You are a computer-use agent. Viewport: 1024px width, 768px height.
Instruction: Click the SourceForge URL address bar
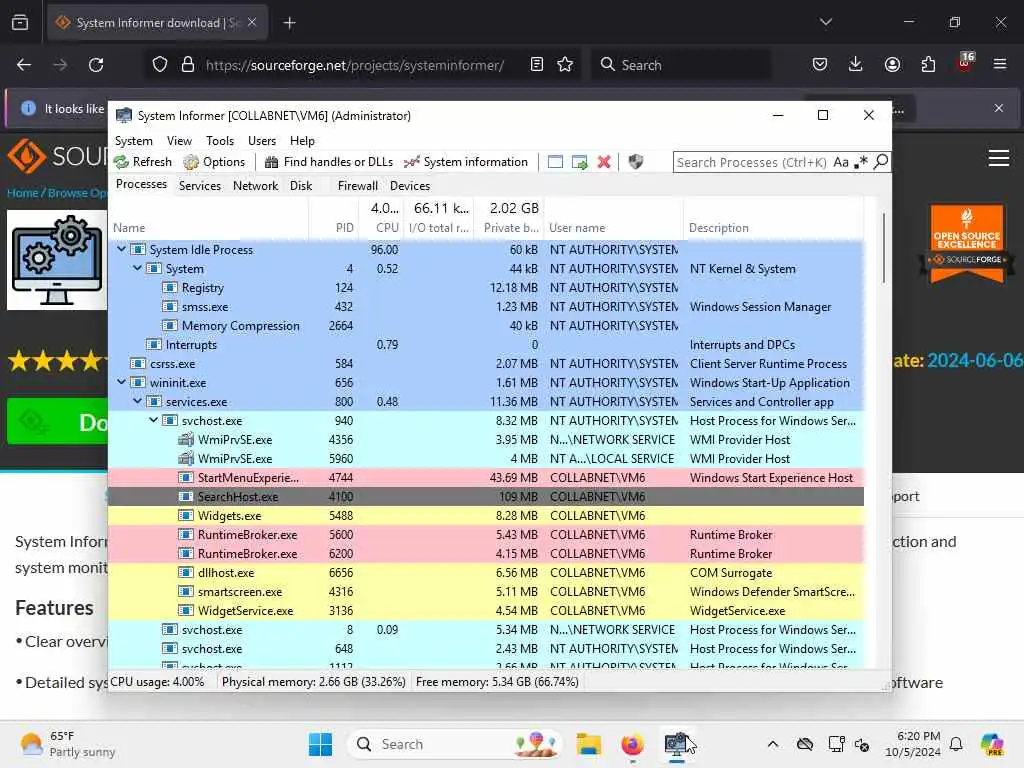click(355, 65)
